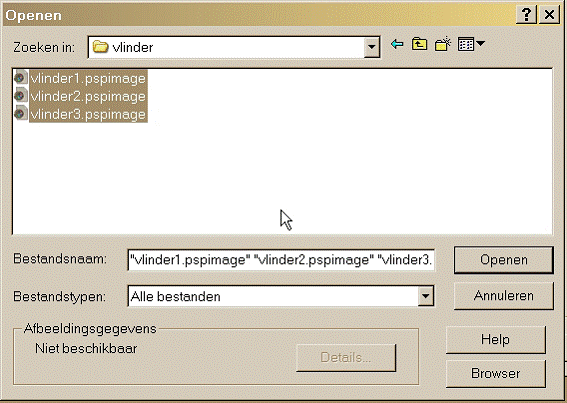The width and height of the screenshot is (567, 403).
Task: Select file vlinder2.pspimage in list
Action: tap(88, 96)
